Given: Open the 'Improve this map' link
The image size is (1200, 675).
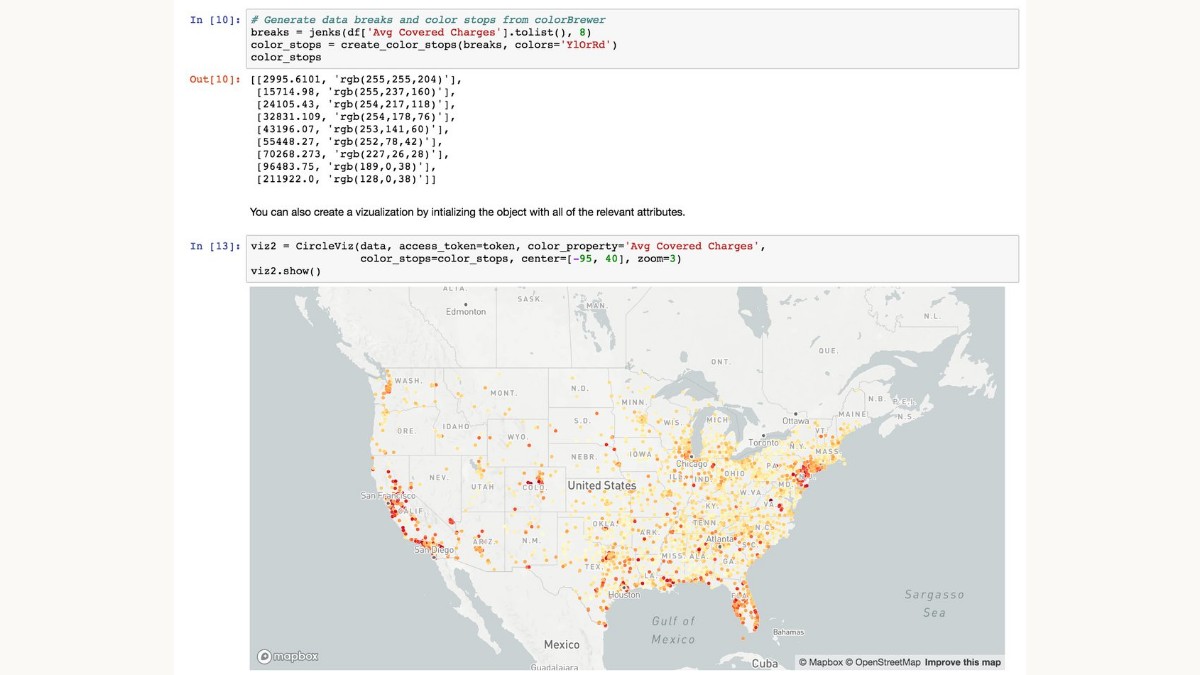Looking at the screenshot, I should (962, 662).
